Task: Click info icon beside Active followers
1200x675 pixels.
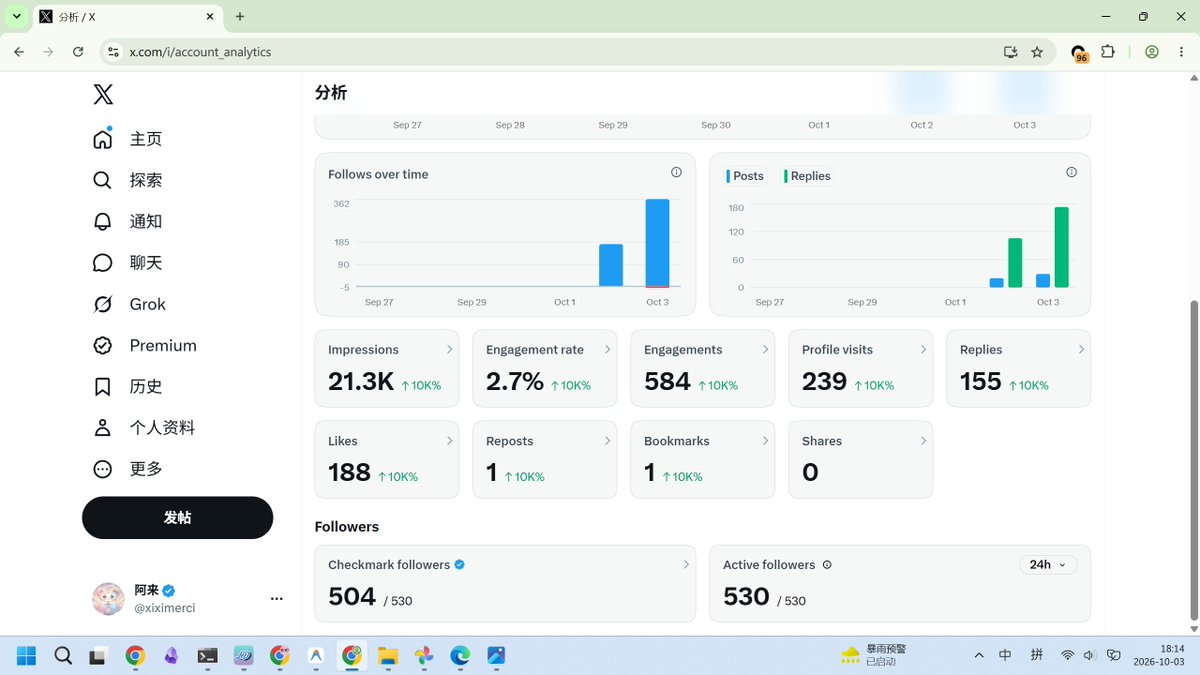Action: point(827,565)
